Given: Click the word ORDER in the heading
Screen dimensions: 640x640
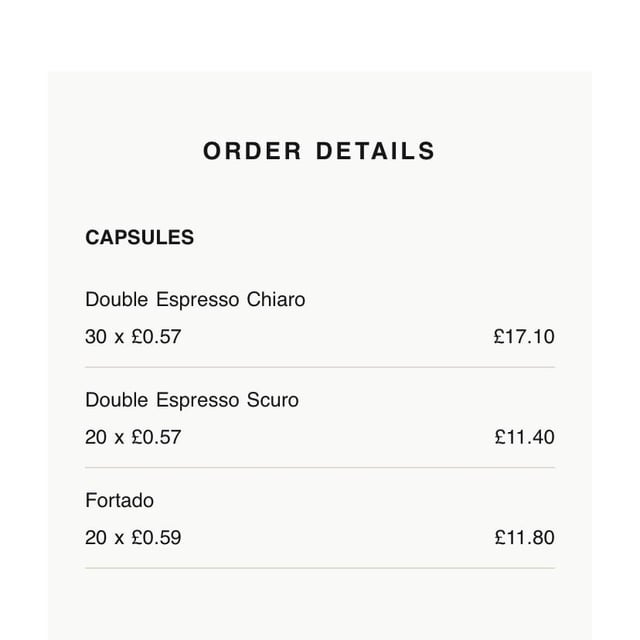Looking at the screenshot, I should pyautogui.click(x=252, y=151).
